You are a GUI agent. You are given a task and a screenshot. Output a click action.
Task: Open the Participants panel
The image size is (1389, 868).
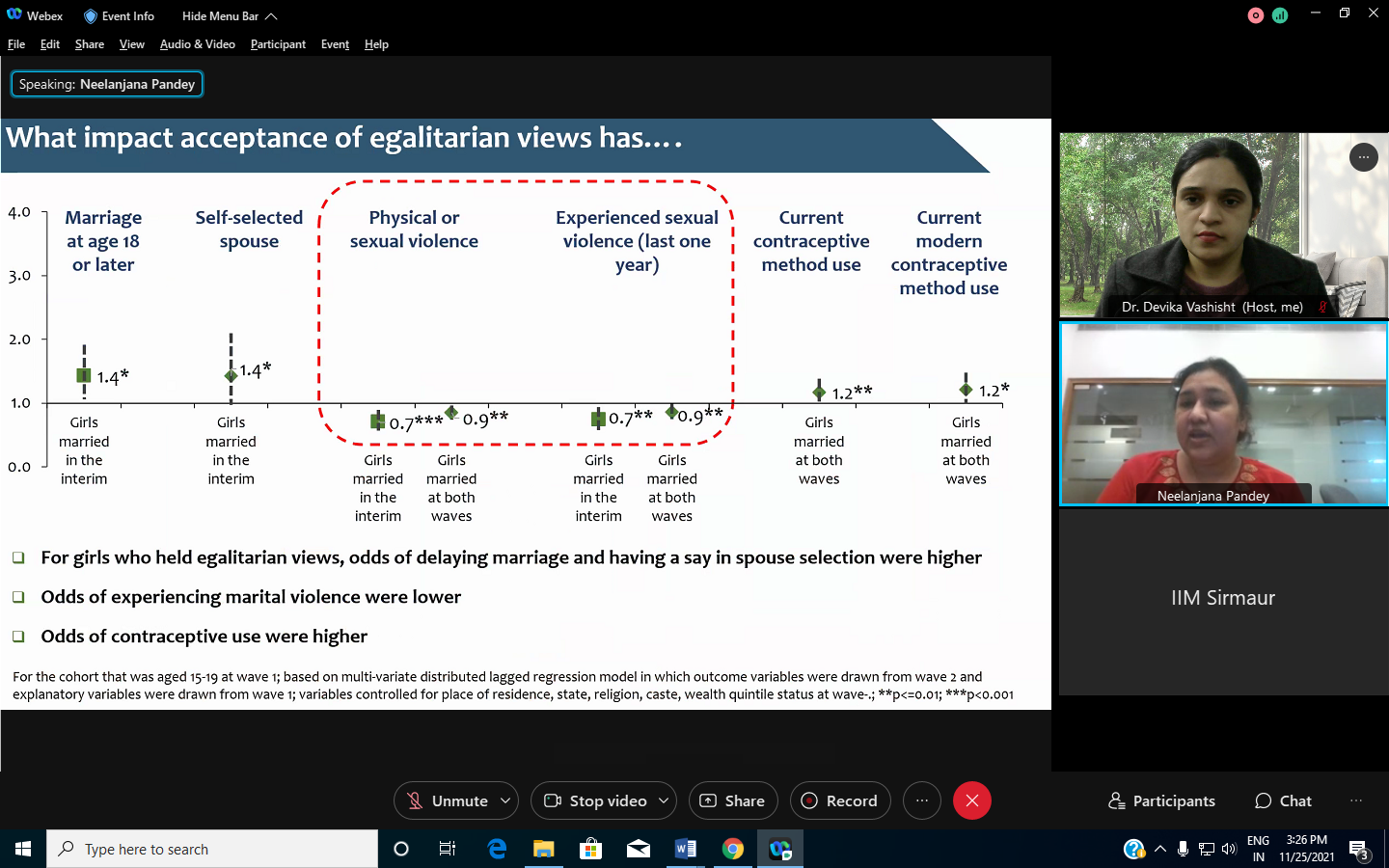[x=1162, y=800]
